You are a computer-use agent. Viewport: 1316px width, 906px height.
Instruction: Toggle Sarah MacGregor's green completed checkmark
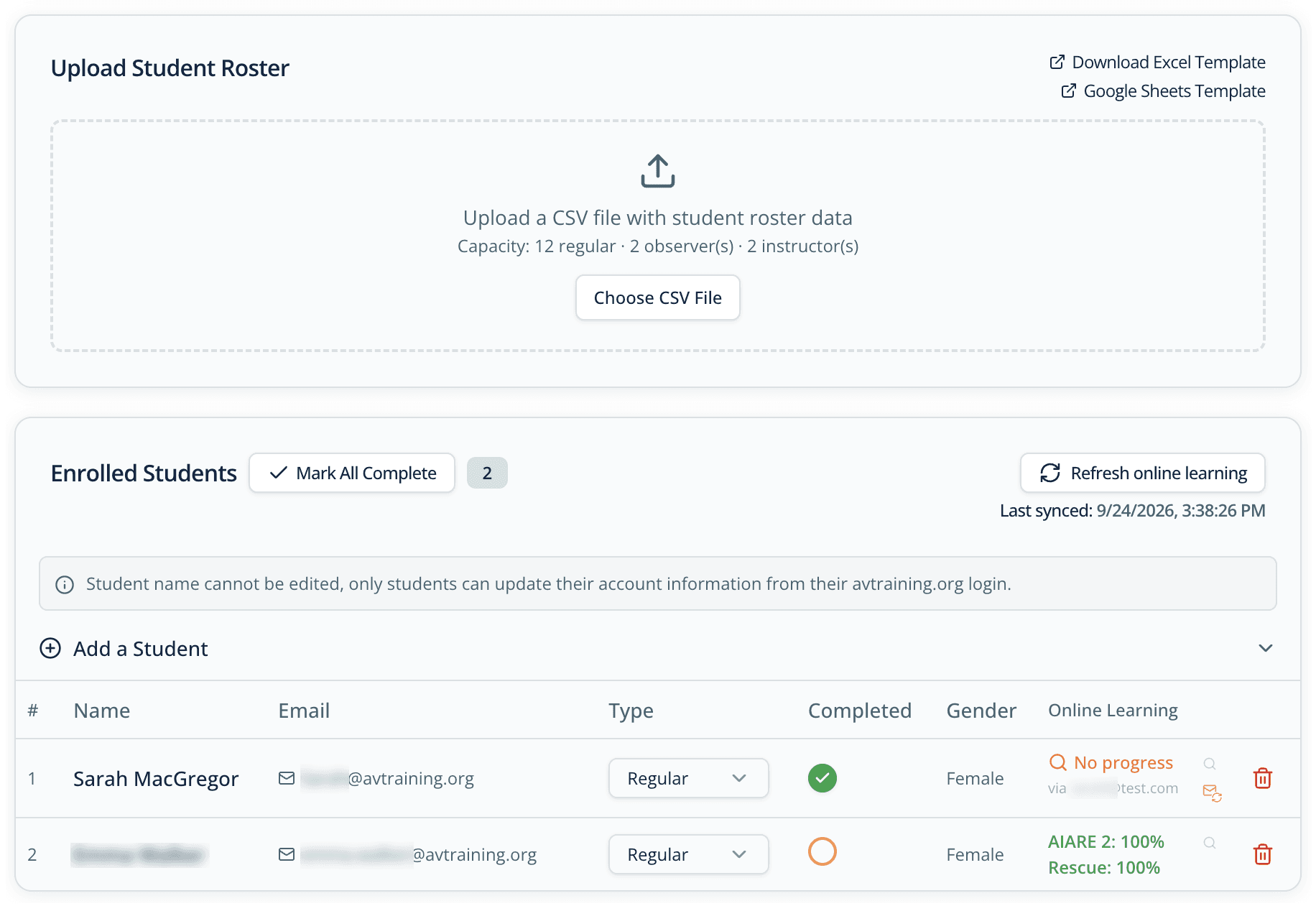822,778
